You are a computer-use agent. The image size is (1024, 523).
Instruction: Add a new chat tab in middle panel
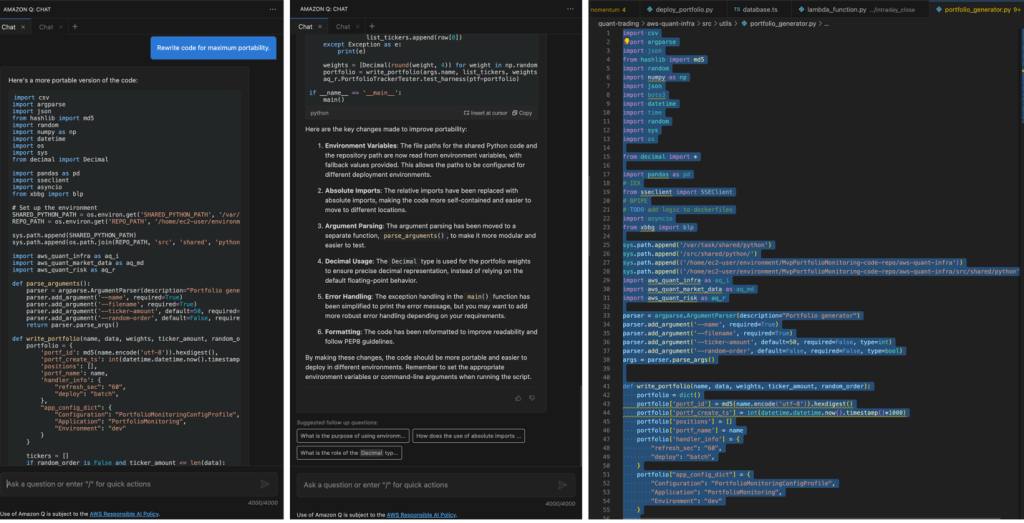click(372, 26)
